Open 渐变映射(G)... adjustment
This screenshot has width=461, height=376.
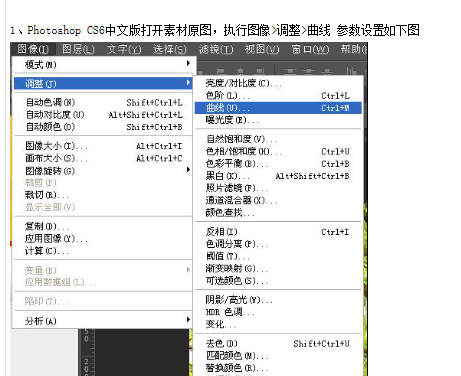point(278,269)
